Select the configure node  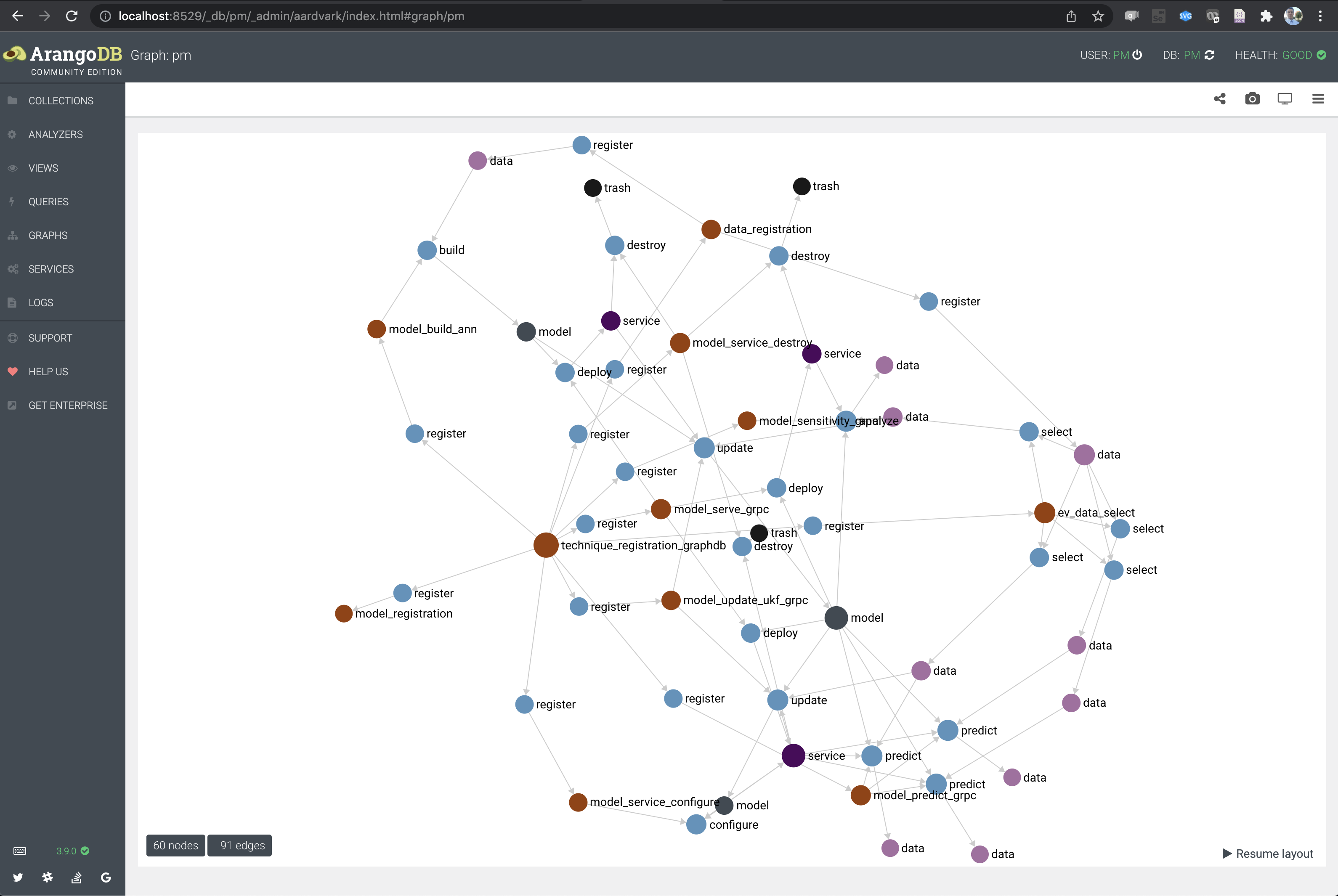point(696,824)
